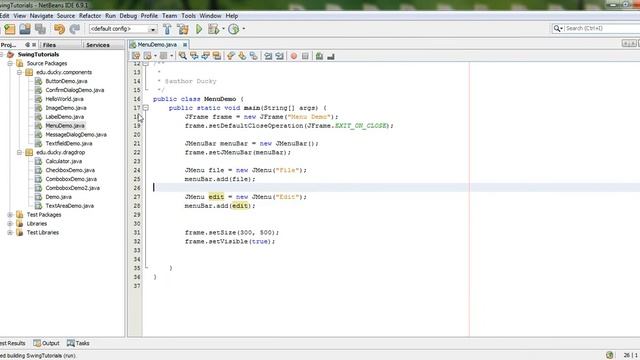Jump to last edit location icon
The height and width of the screenshot is (360, 640).
pos(136,56)
